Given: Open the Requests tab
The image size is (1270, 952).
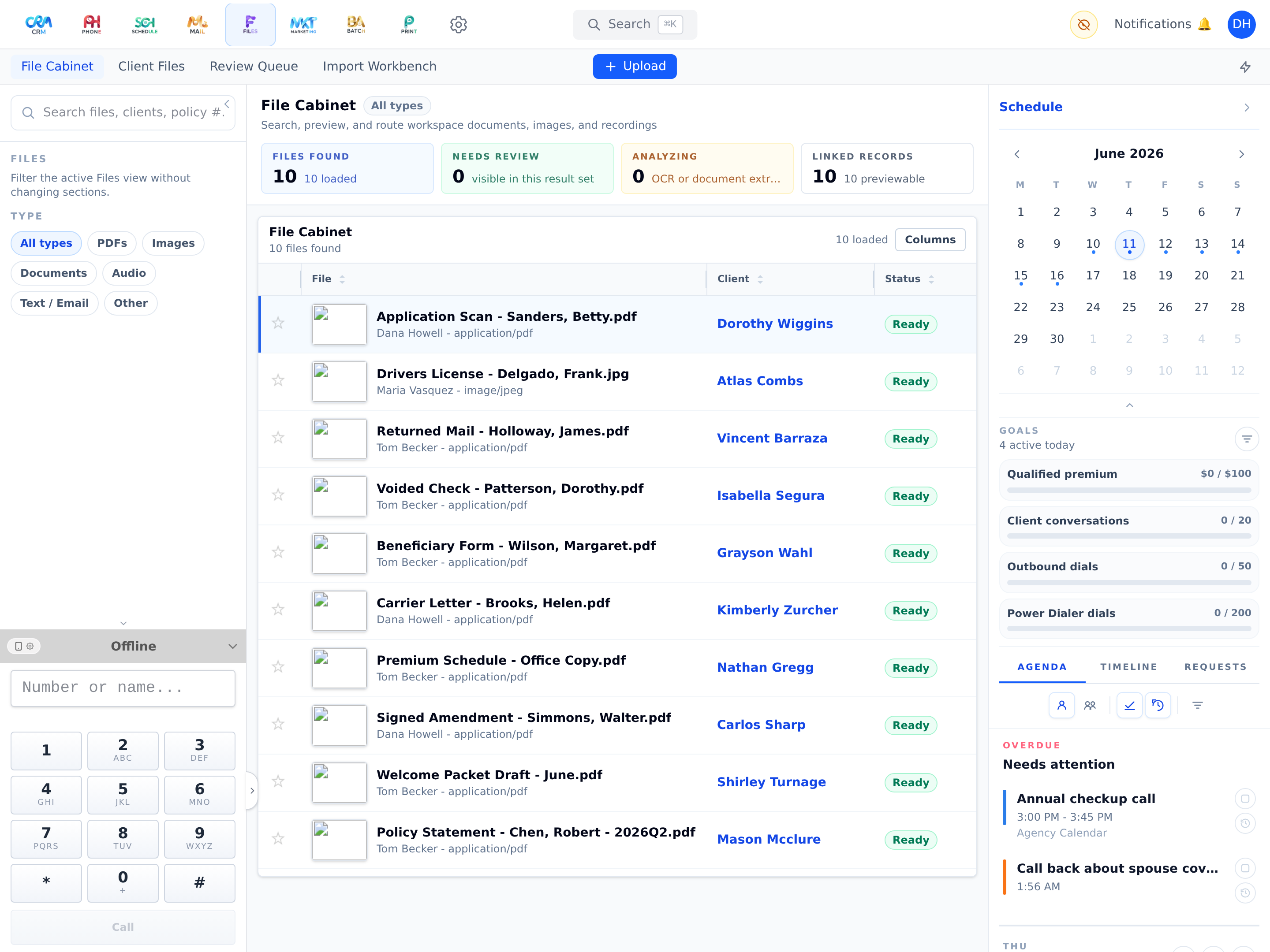Looking at the screenshot, I should [x=1215, y=667].
